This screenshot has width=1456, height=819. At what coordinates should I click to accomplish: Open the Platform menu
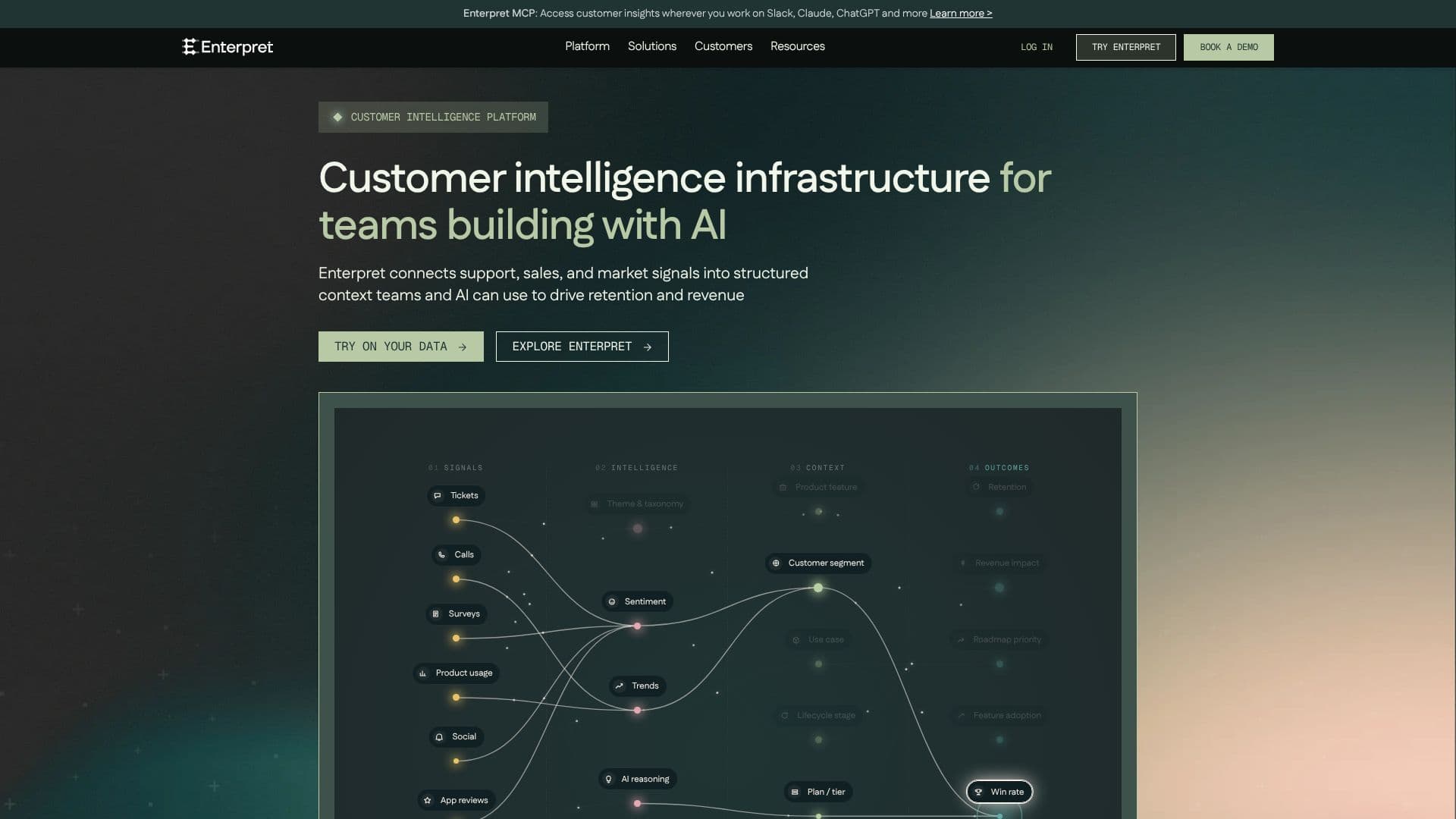(x=587, y=46)
